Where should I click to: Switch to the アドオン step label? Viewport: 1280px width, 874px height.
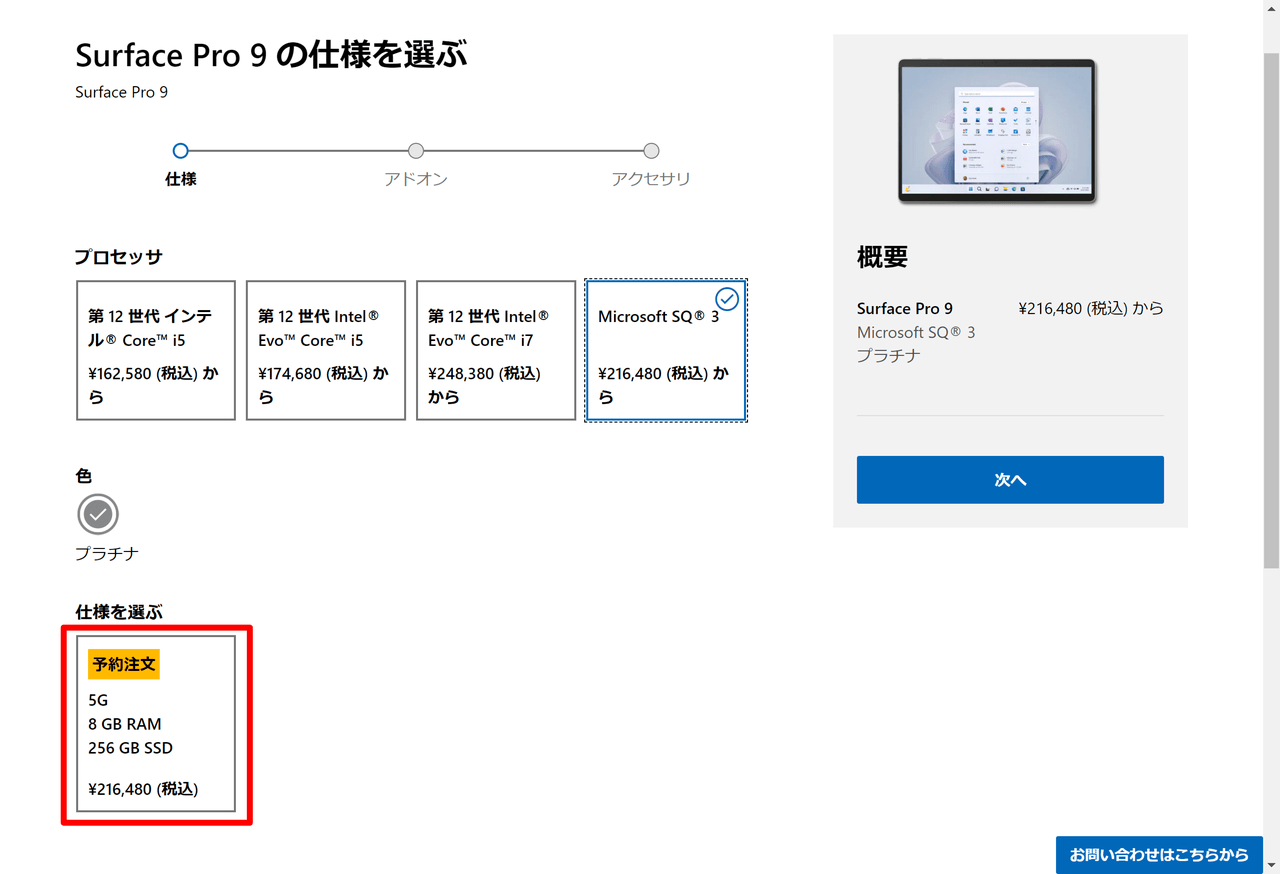[416, 179]
